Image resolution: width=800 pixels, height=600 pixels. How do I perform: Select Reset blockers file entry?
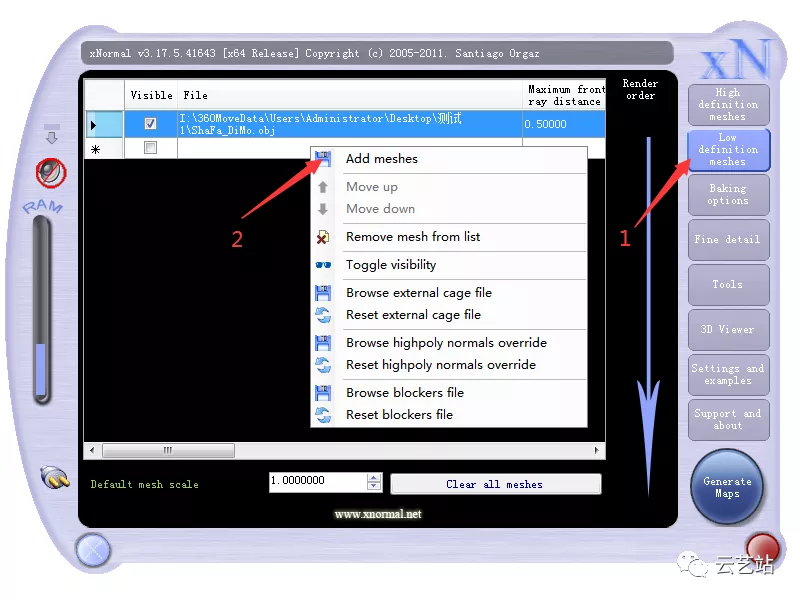click(x=449, y=415)
